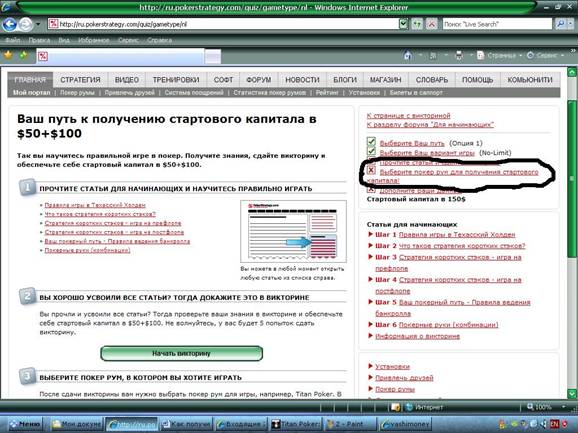
Task: Open the Файл menu
Action: pos(13,40)
